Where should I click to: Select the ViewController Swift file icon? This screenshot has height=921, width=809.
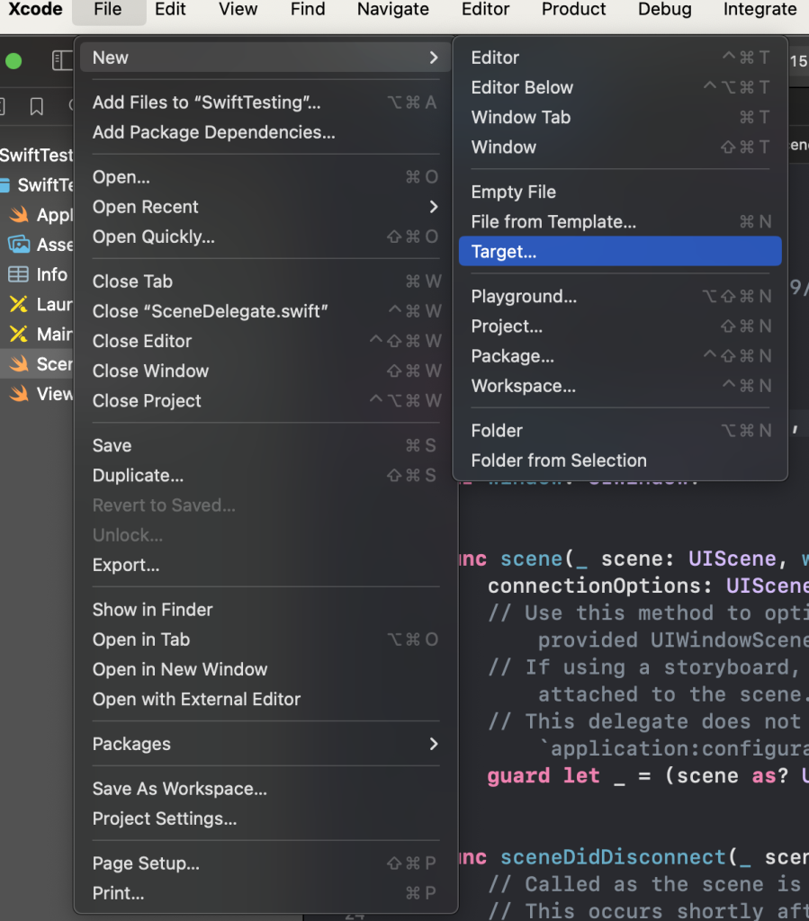pyautogui.click(x=19, y=394)
